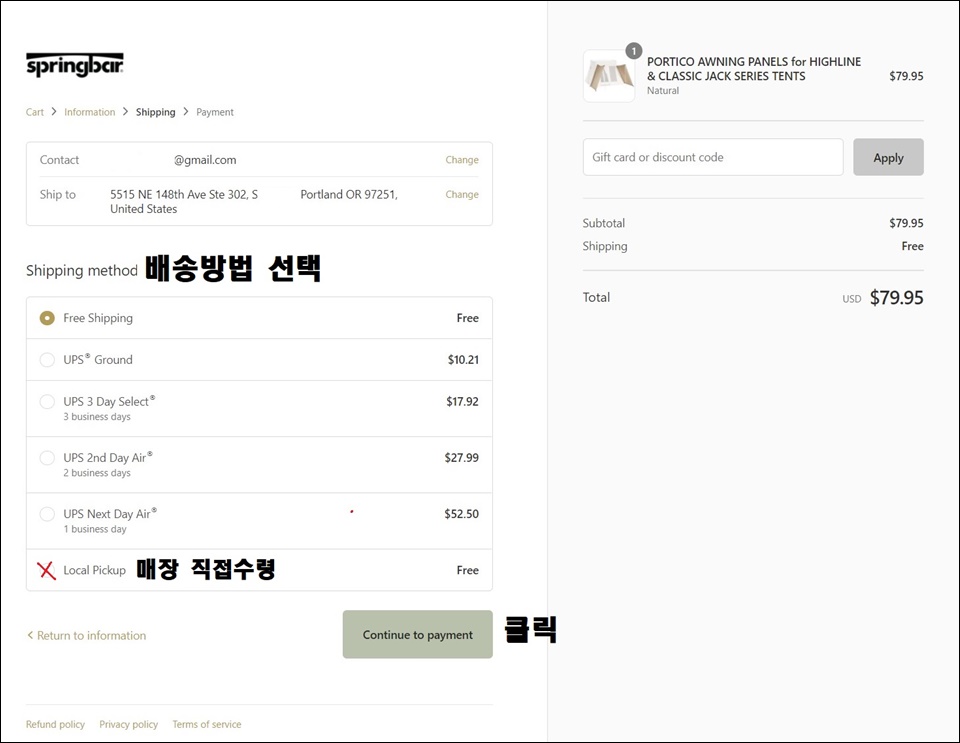The width and height of the screenshot is (960, 743).
Task: Open the Information breadcrumb step
Action: [89, 112]
